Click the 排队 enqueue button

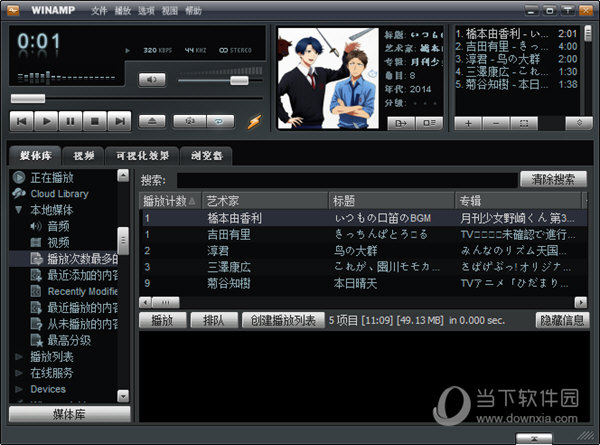tap(214, 320)
